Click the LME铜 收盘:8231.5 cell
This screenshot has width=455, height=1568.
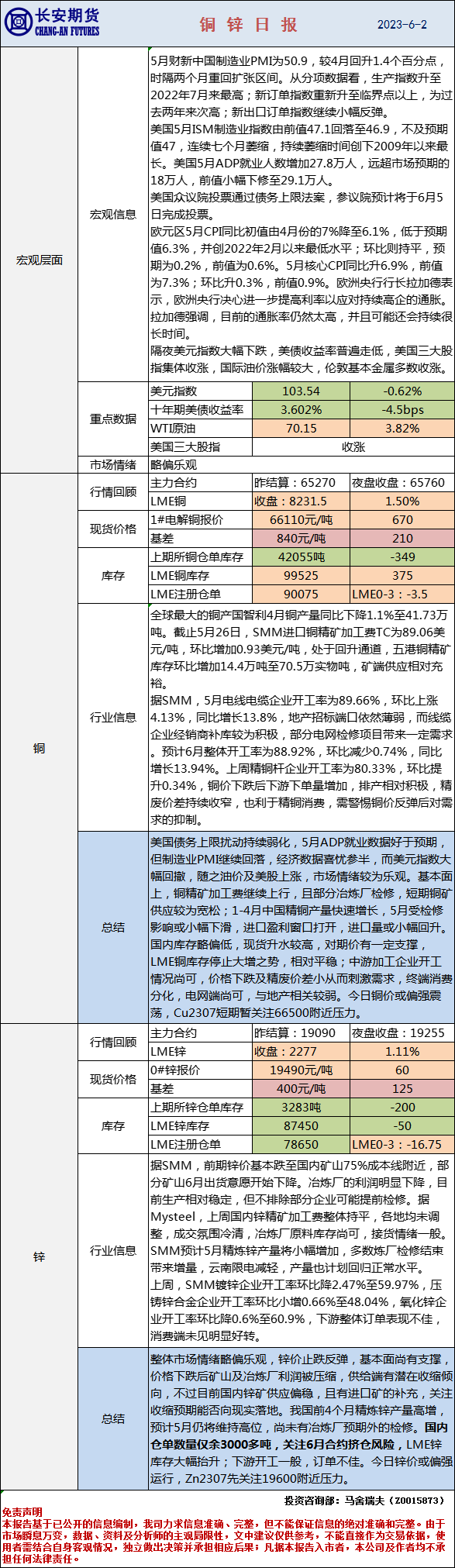pos(301,501)
